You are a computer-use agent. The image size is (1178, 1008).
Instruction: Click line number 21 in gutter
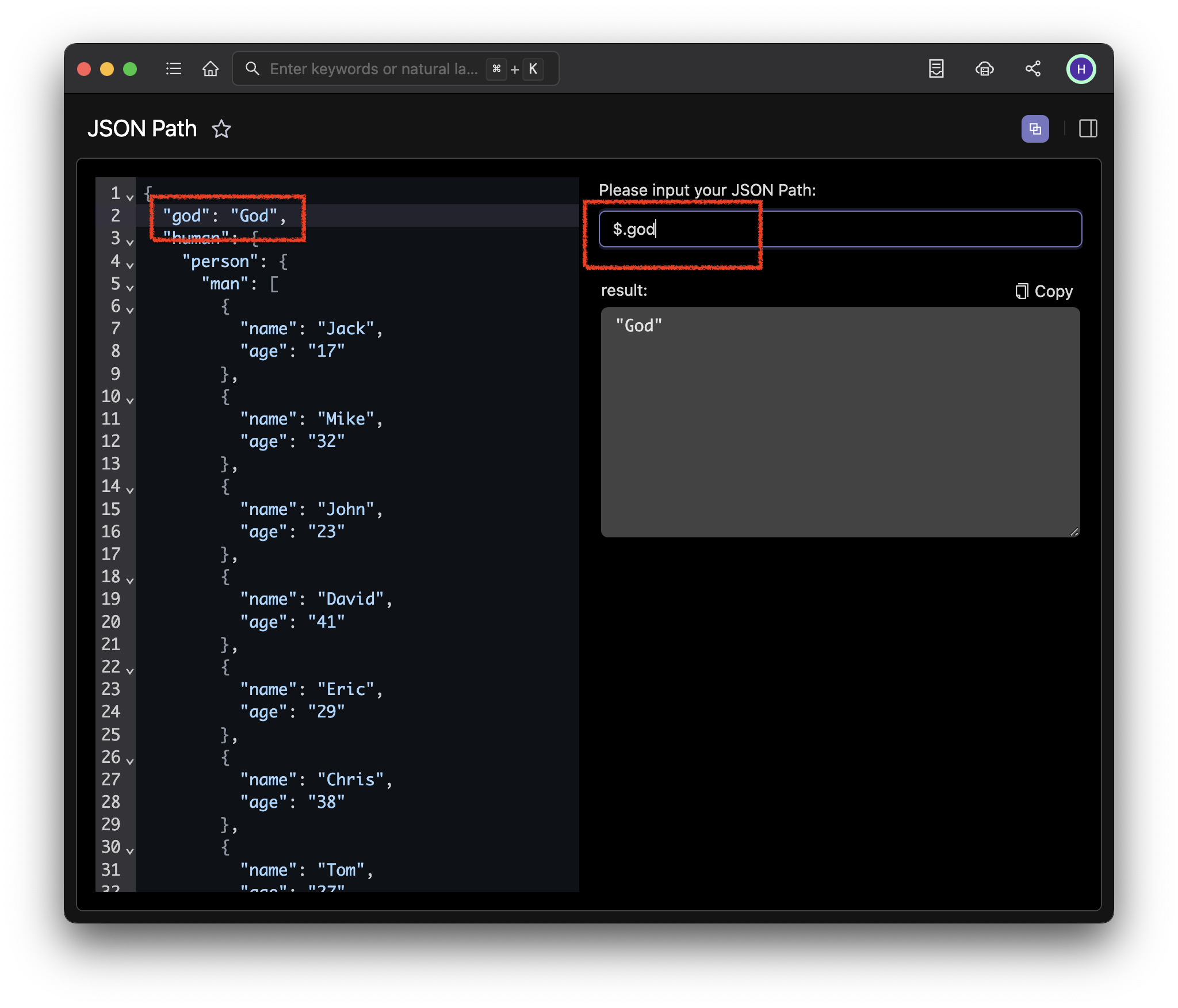coord(111,644)
